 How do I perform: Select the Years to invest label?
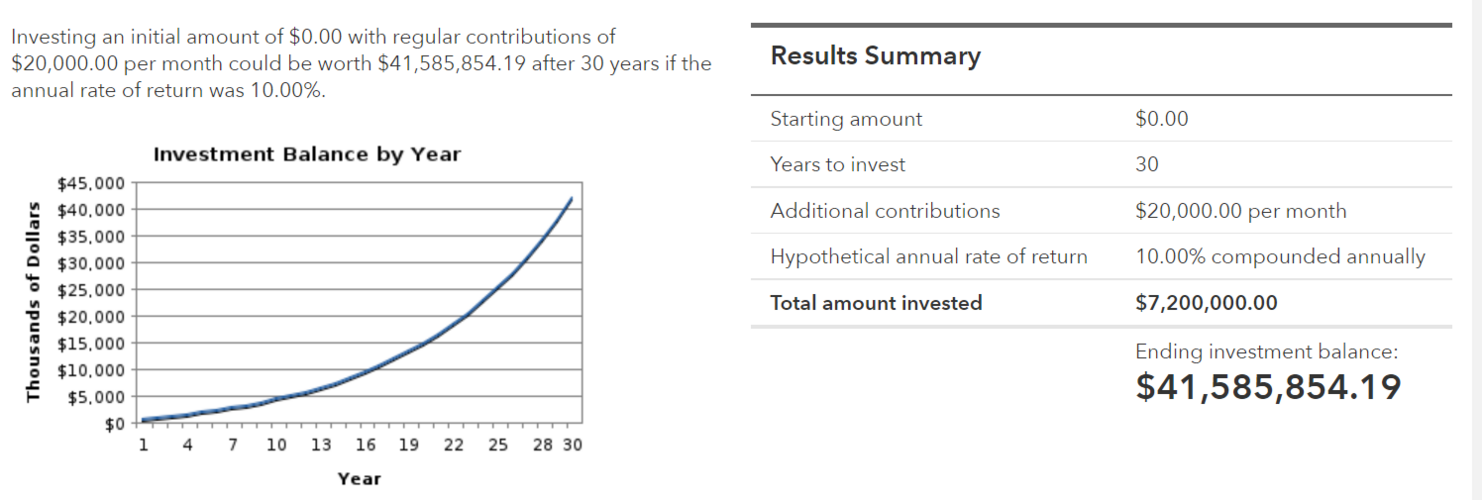pyautogui.click(x=837, y=165)
